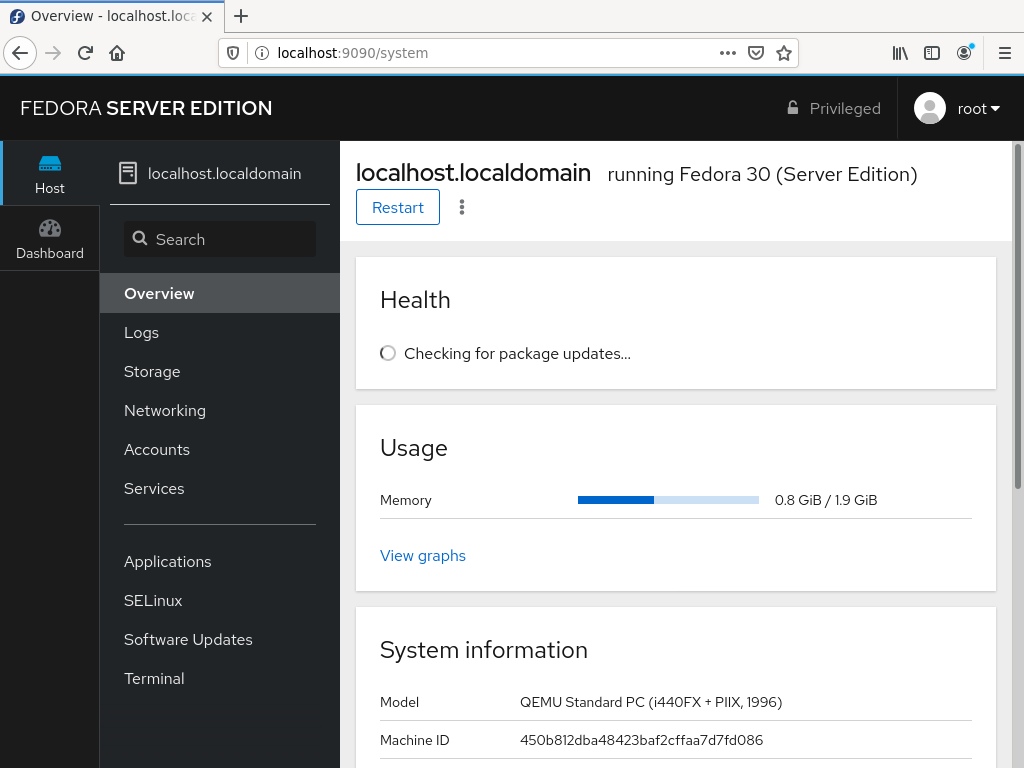Click the Restart button
The width and height of the screenshot is (1024, 768).
pyautogui.click(x=398, y=207)
